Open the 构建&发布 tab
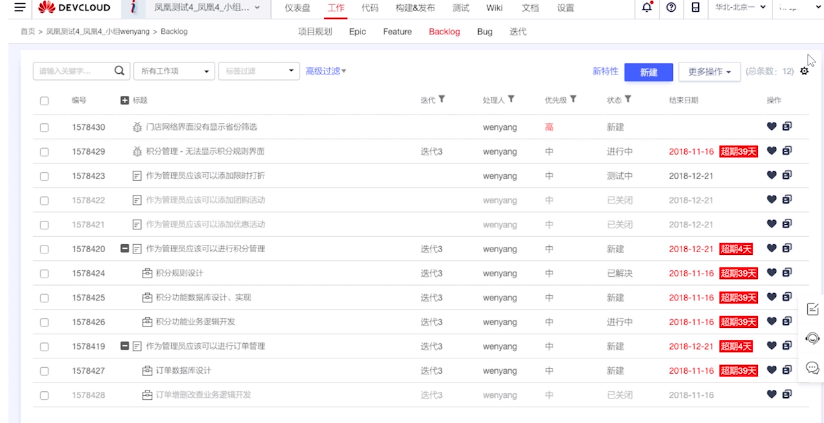This screenshot has width=824, height=423. 415,8
